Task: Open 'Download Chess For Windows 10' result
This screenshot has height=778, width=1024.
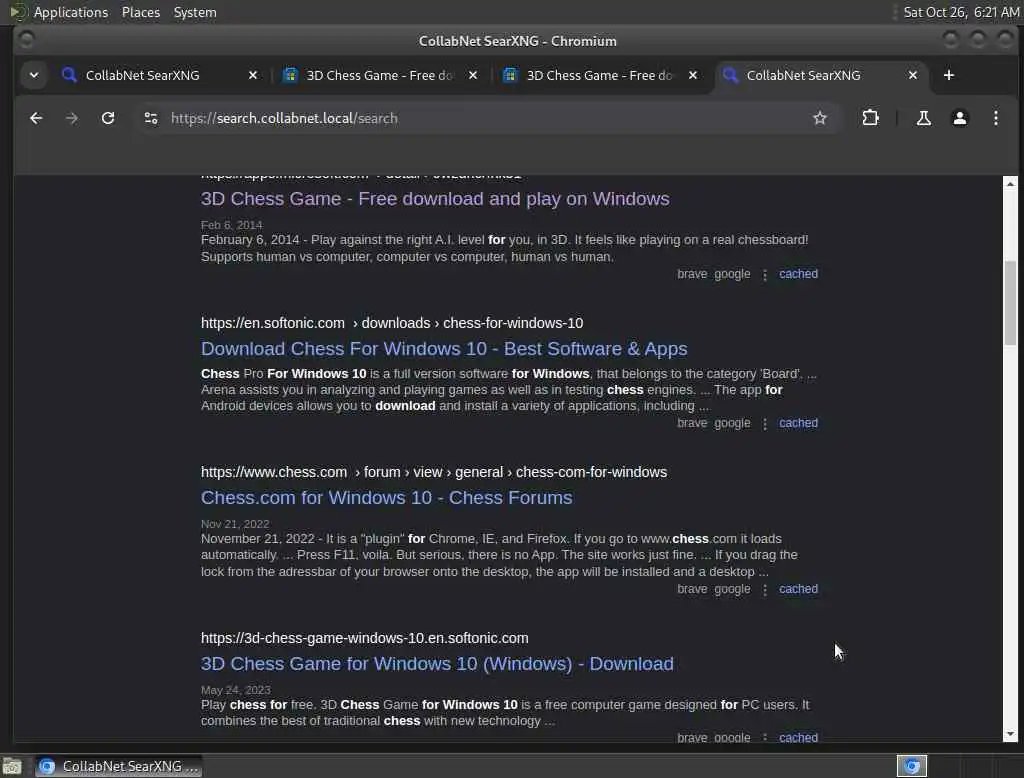Action: point(444,349)
